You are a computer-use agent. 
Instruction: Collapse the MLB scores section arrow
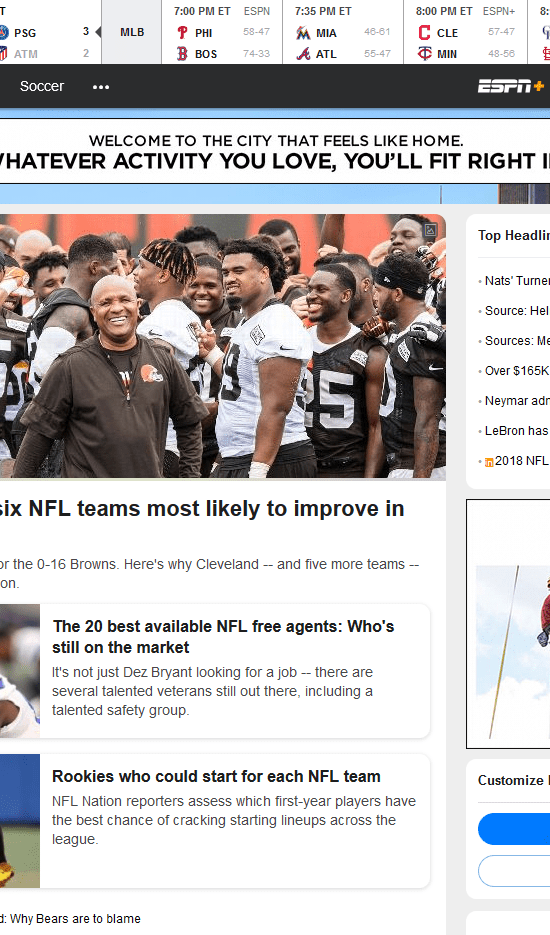98,32
